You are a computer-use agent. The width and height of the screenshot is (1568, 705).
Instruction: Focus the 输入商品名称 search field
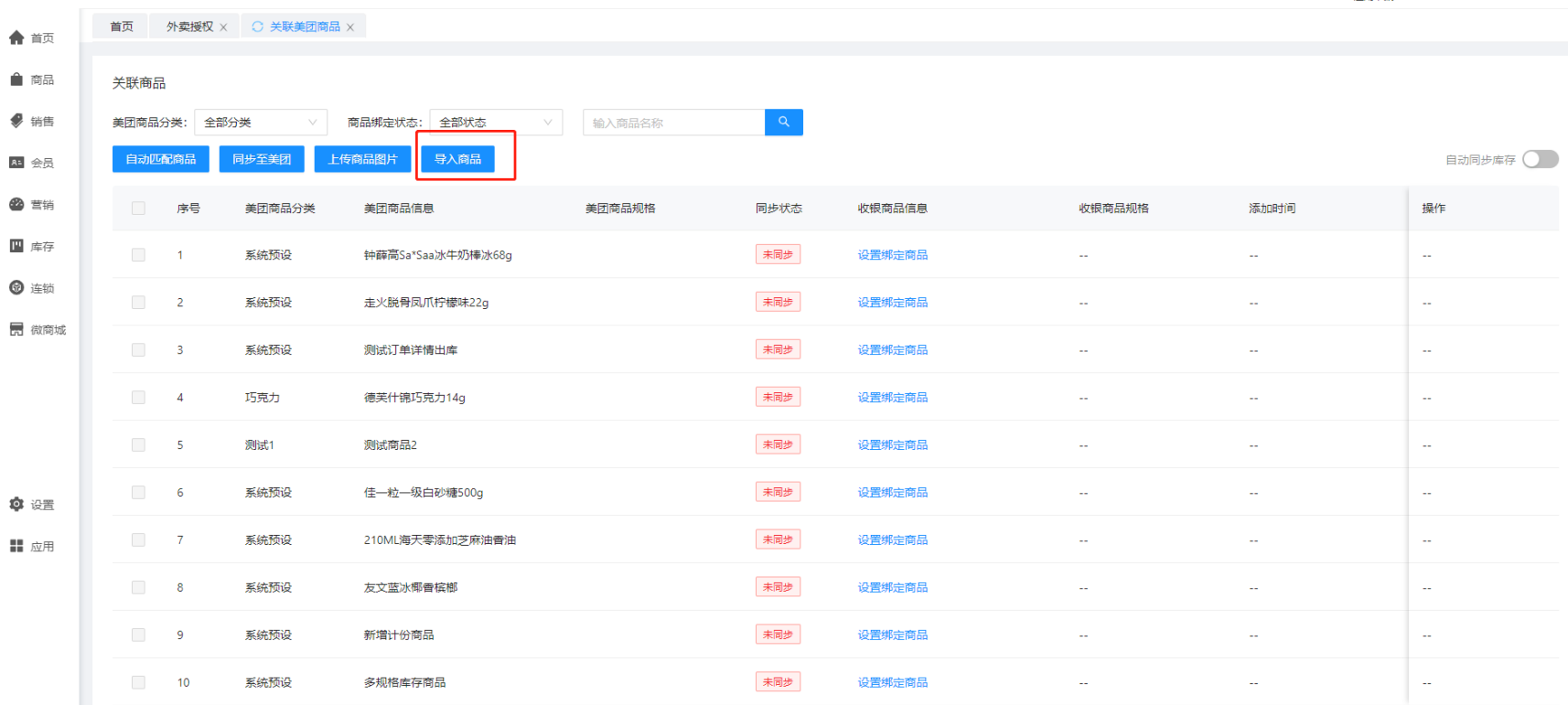click(673, 123)
